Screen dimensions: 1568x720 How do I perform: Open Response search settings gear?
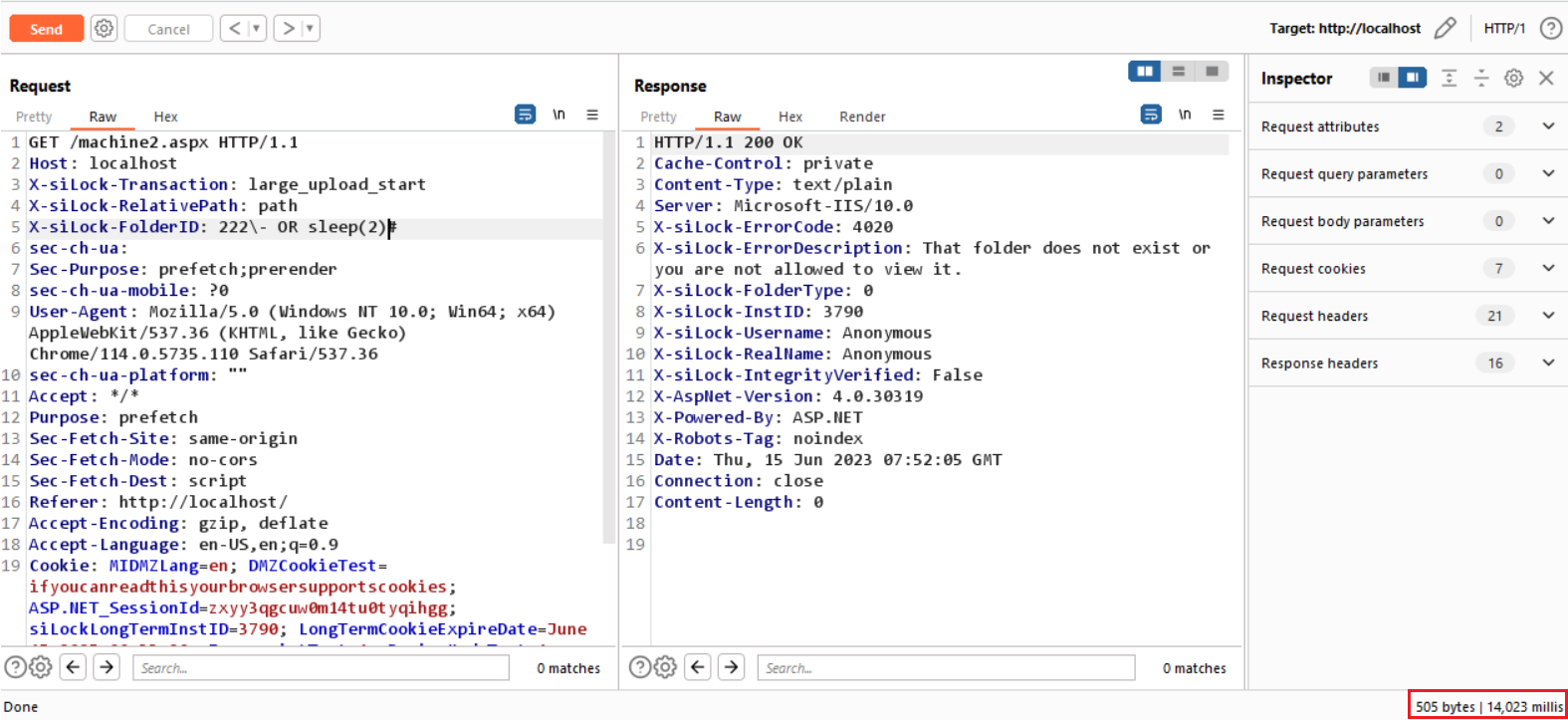[665, 667]
